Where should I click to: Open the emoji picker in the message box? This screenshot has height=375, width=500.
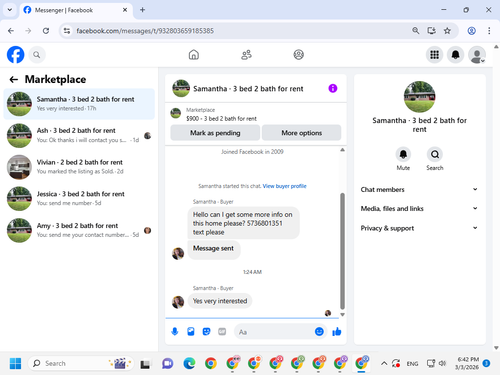click(x=319, y=332)
